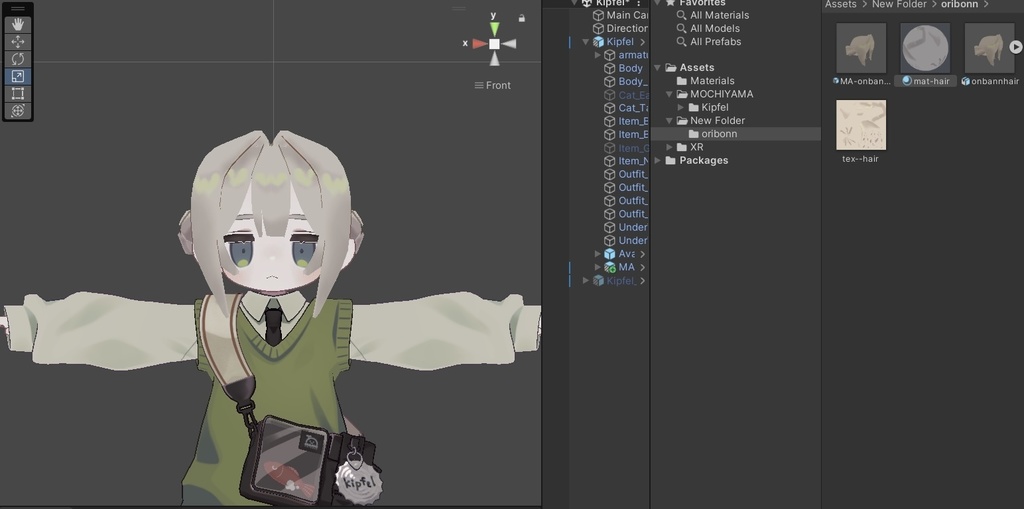
Task: Toggle the scene gizmo rotation lock
Action: (x=522, y=18)
